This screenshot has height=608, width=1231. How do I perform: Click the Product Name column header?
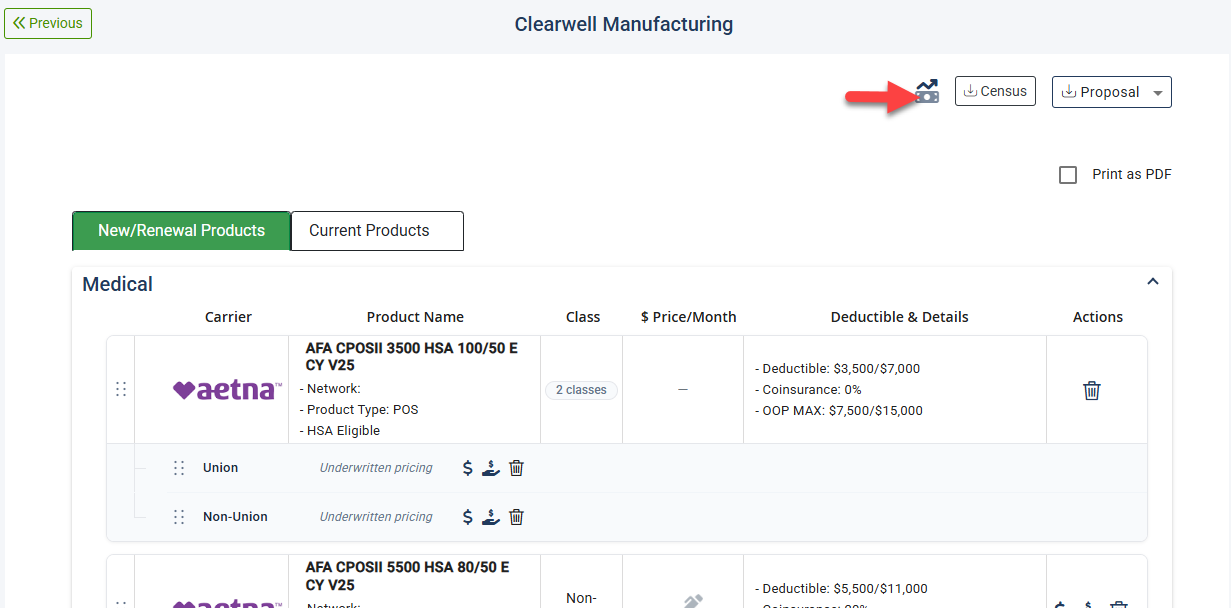(x=415, y=317)
